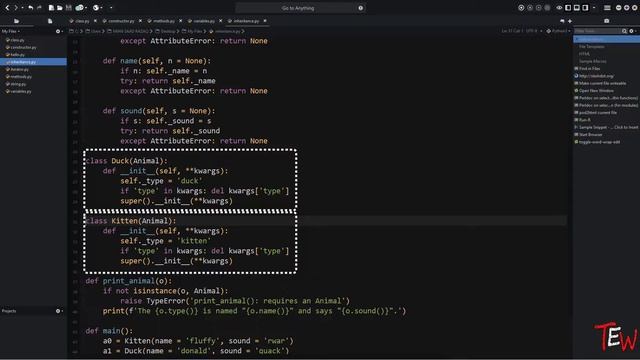Viewport: 640px width, 360px height.
Task: Open the Places folder pane tab
Action: [17, 21]
